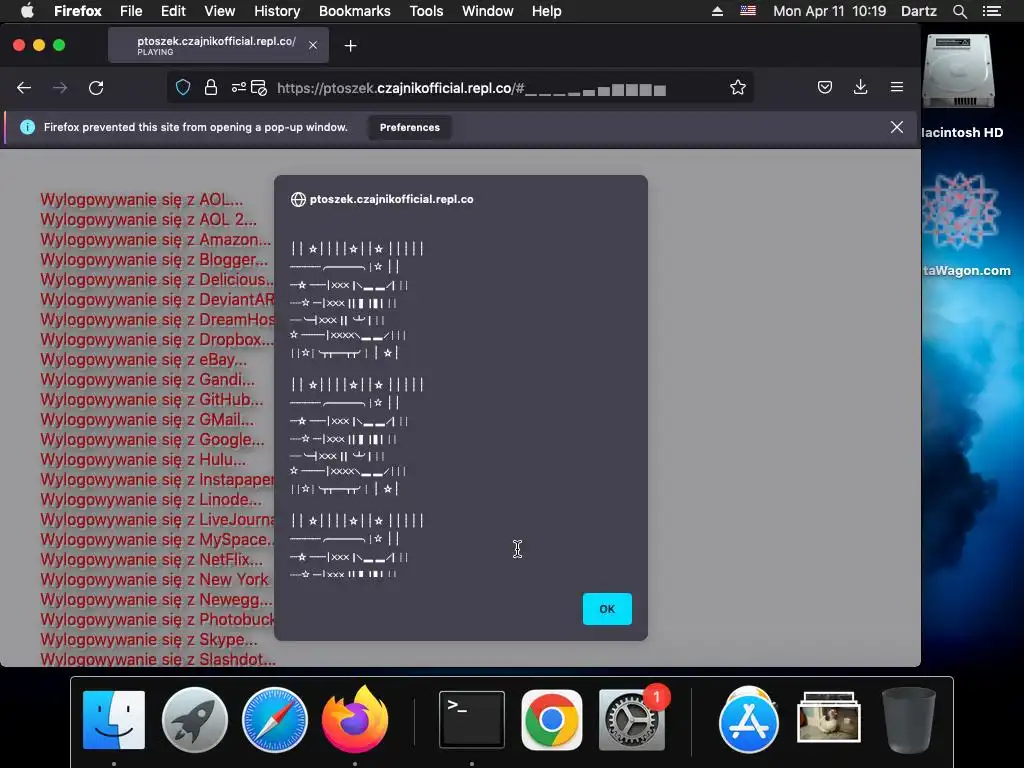Click 'Wylogowywanie się z Google...' text
The image size is (1024, 768).
152,440
